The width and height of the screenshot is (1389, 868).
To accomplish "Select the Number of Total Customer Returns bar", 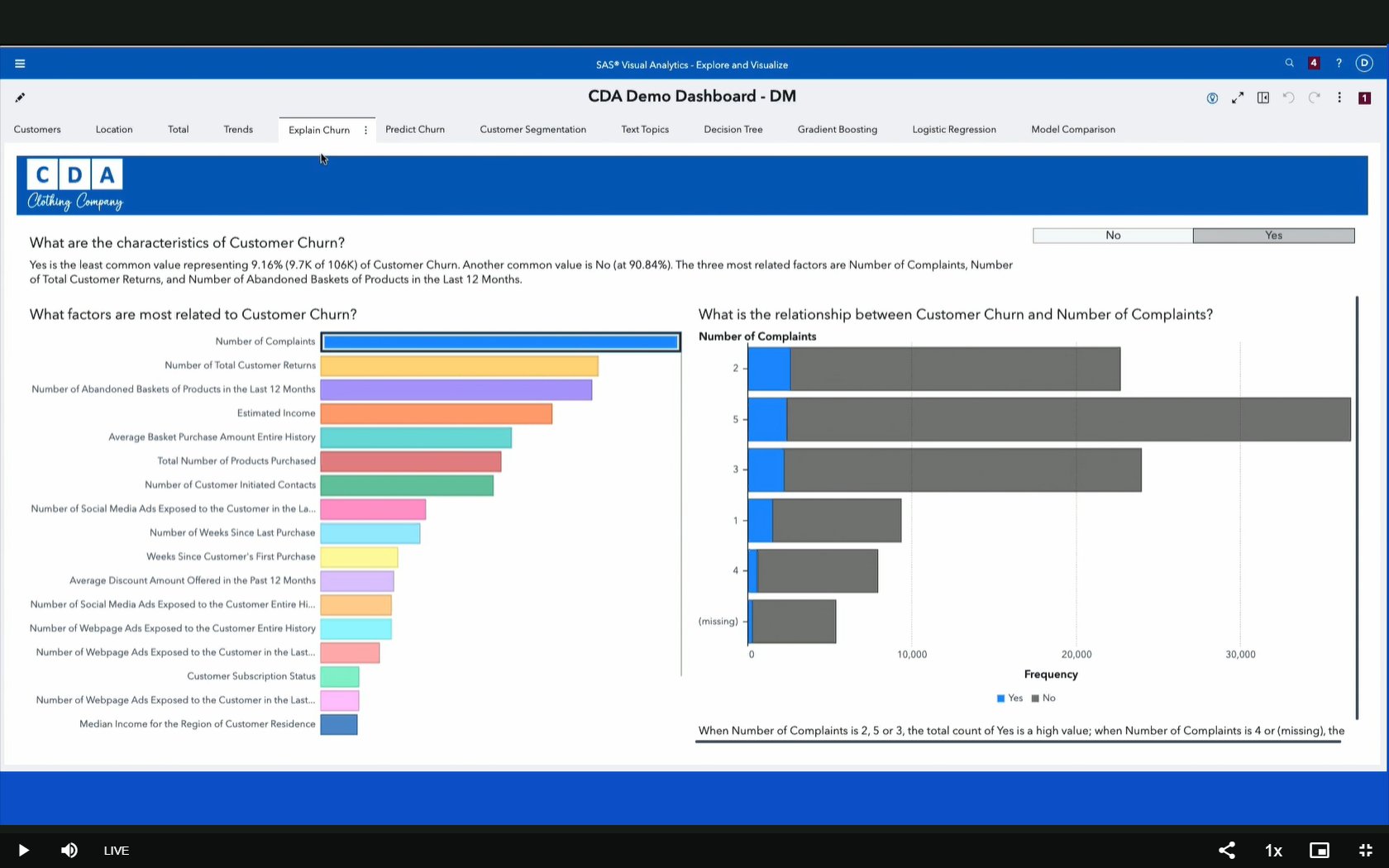I will [459, 365].
